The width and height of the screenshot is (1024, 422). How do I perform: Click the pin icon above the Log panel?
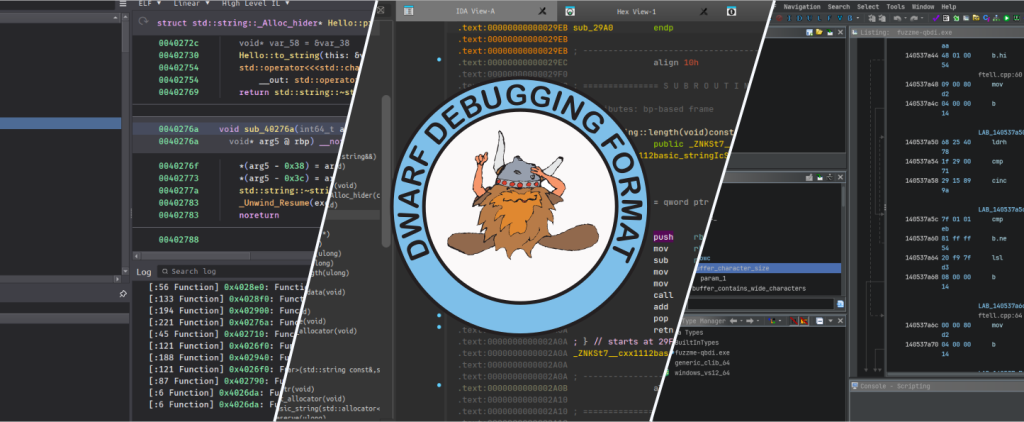coord(122,294)
